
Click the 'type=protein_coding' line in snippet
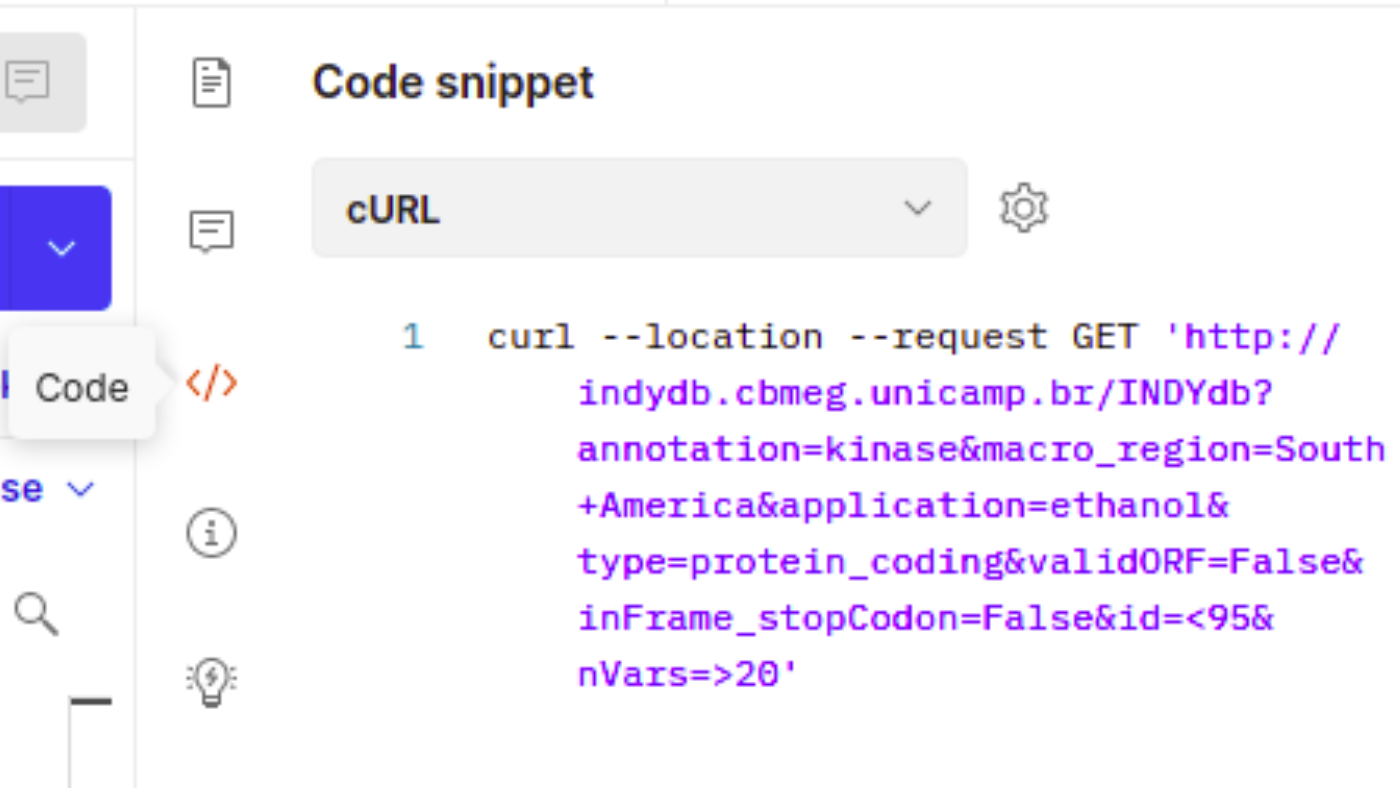click(x=970, y=563)
